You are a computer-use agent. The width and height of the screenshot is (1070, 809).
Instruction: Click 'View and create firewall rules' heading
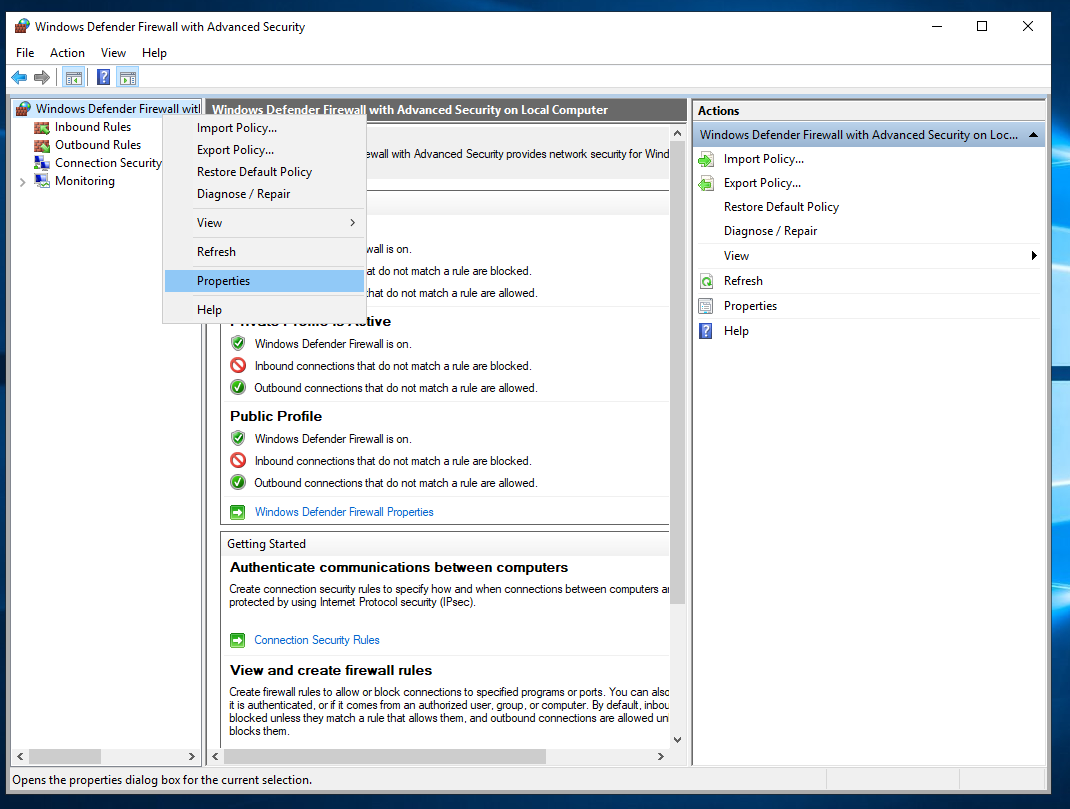[331, 671]
